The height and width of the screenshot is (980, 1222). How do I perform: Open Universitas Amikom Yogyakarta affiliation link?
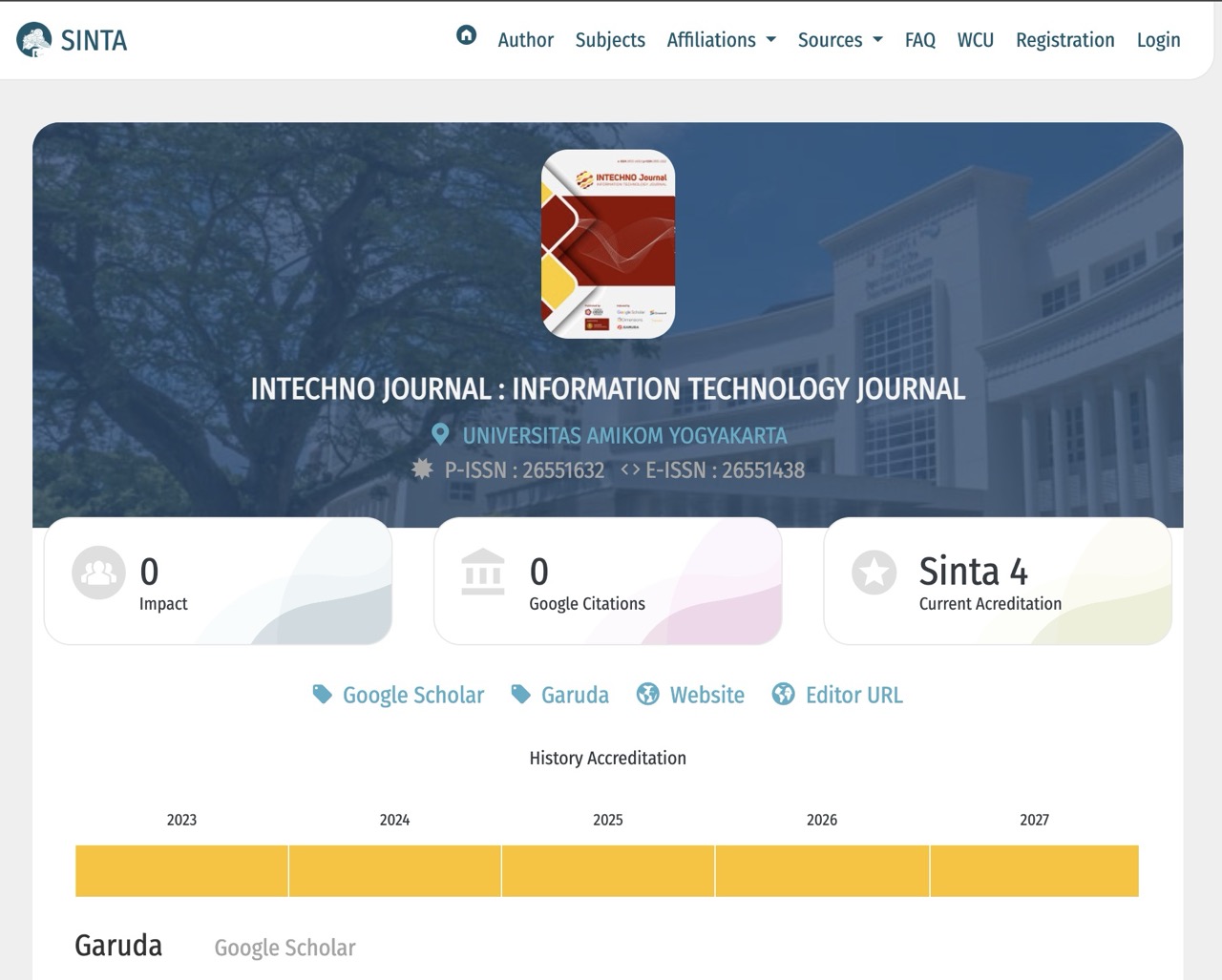click(x=624, y=436)
